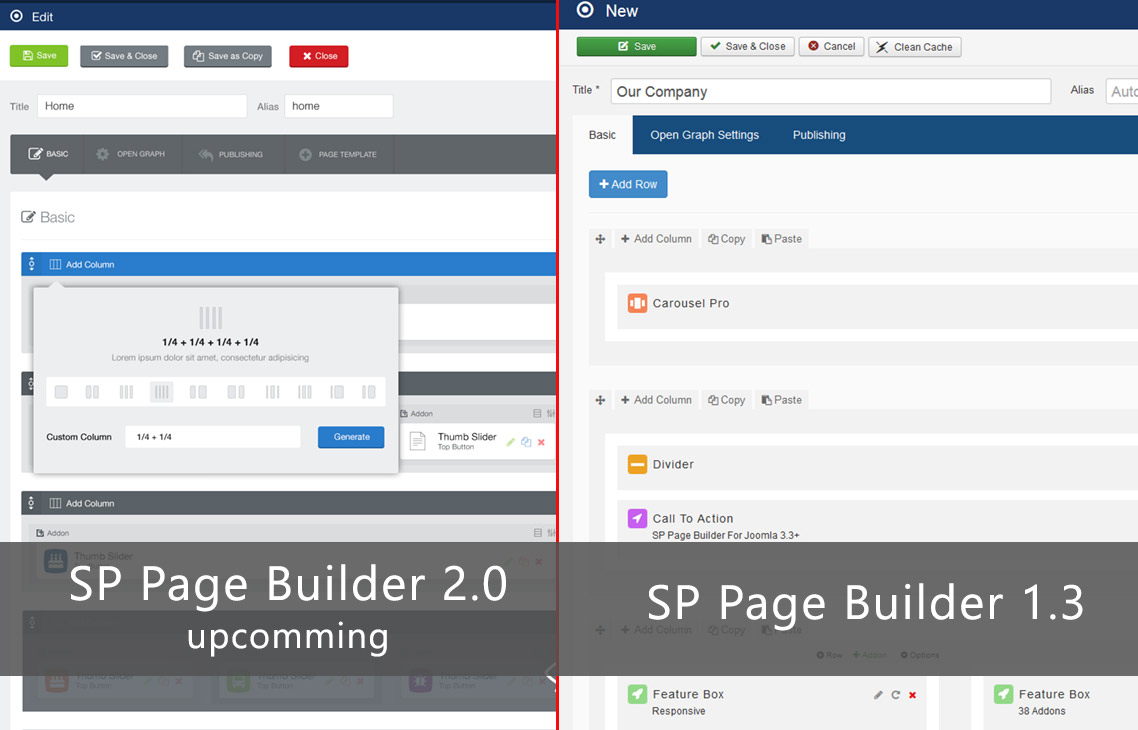Click the move handle on the lower dark Add Column row
The image size is (1138, 730).
tap(31, 503)
